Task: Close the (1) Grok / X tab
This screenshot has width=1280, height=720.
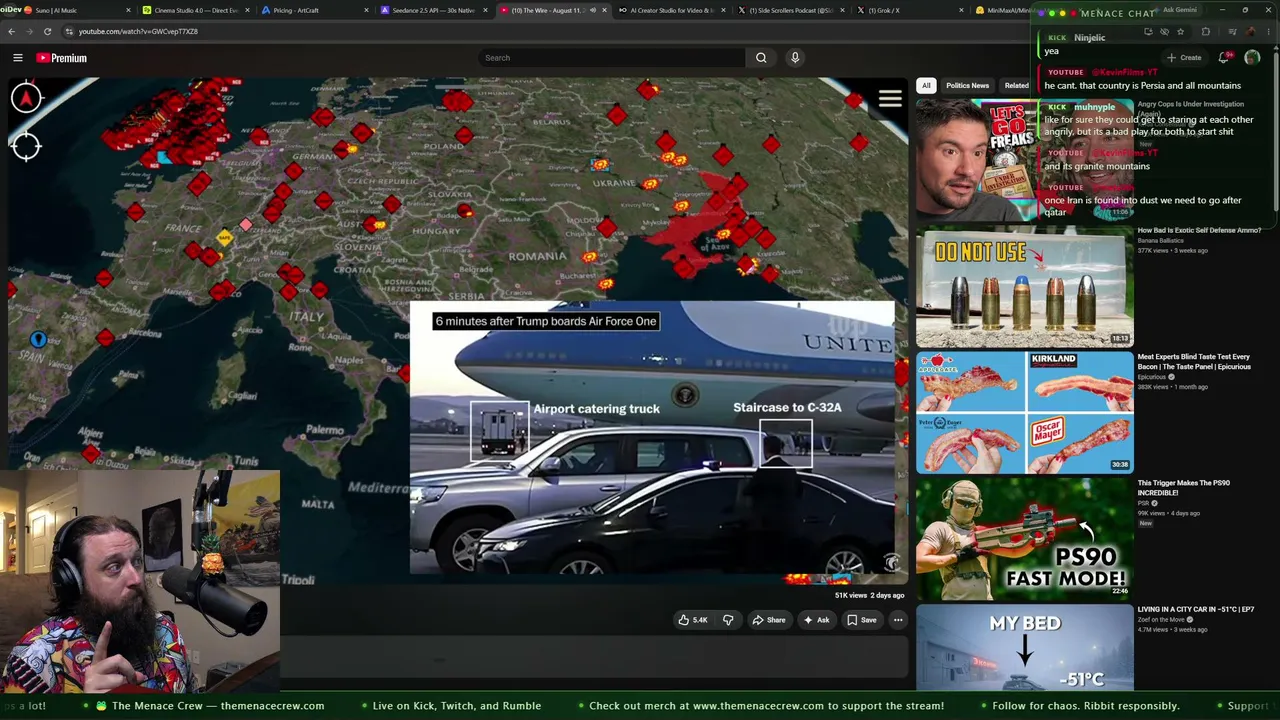Action: click(961, 10)
